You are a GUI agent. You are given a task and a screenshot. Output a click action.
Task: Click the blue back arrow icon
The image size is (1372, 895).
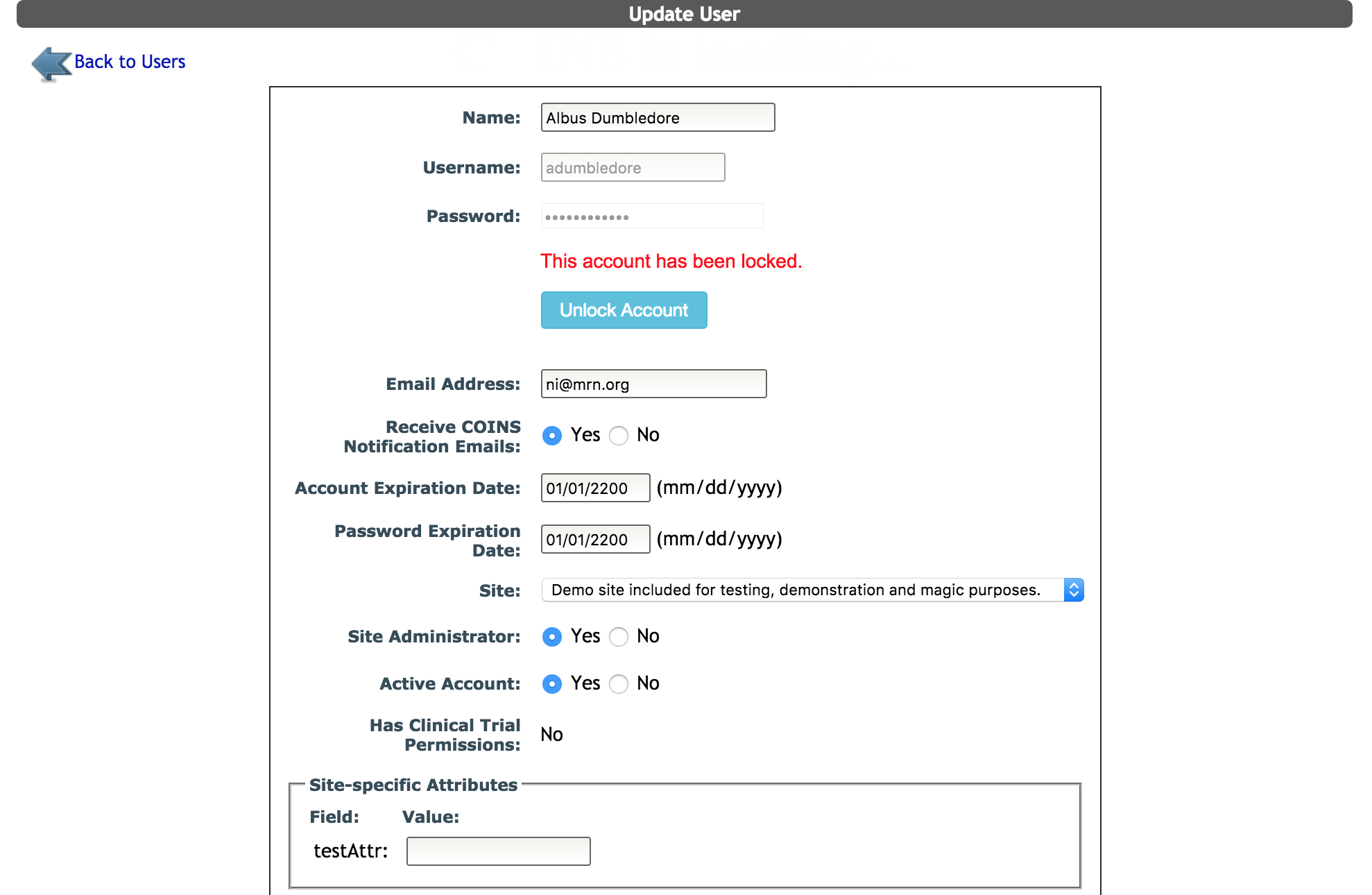point(51,64)
